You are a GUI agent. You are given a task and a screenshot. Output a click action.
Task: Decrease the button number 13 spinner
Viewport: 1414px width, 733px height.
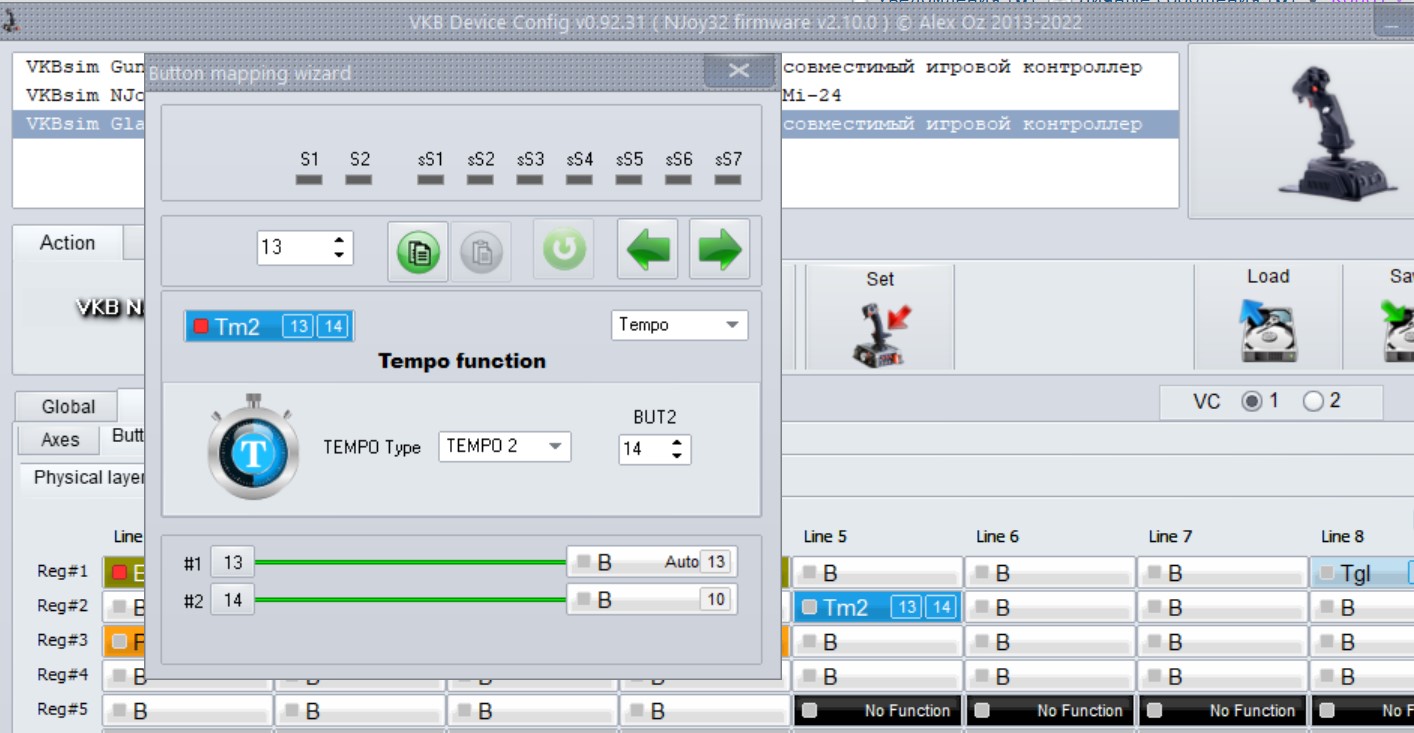pos(340,256)
